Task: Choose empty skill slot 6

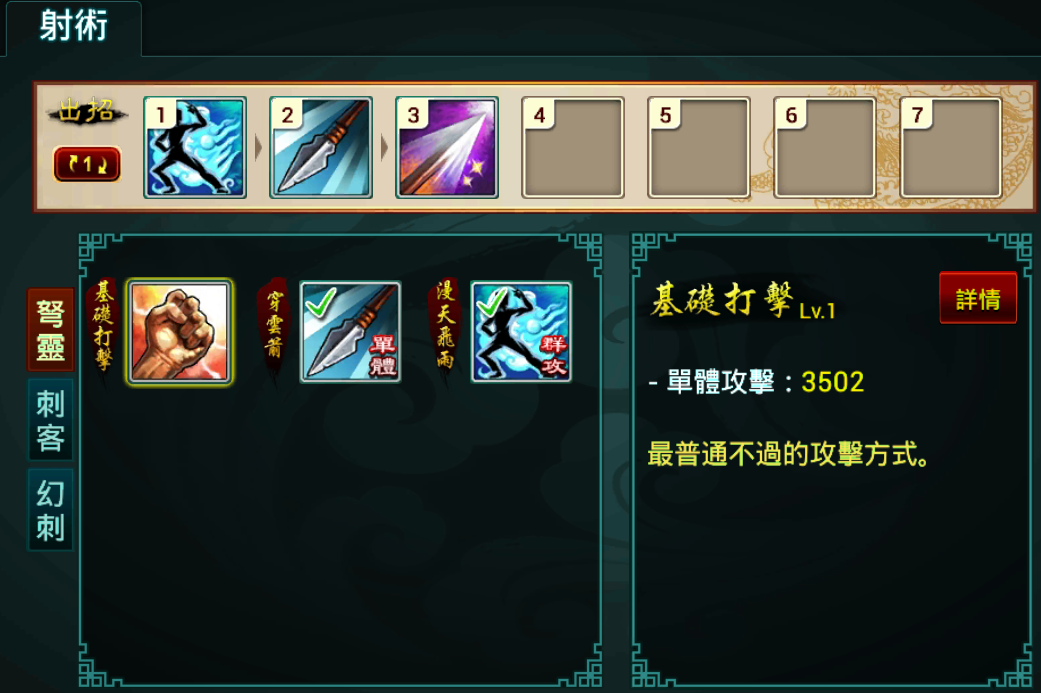Action: coord(825,147)
